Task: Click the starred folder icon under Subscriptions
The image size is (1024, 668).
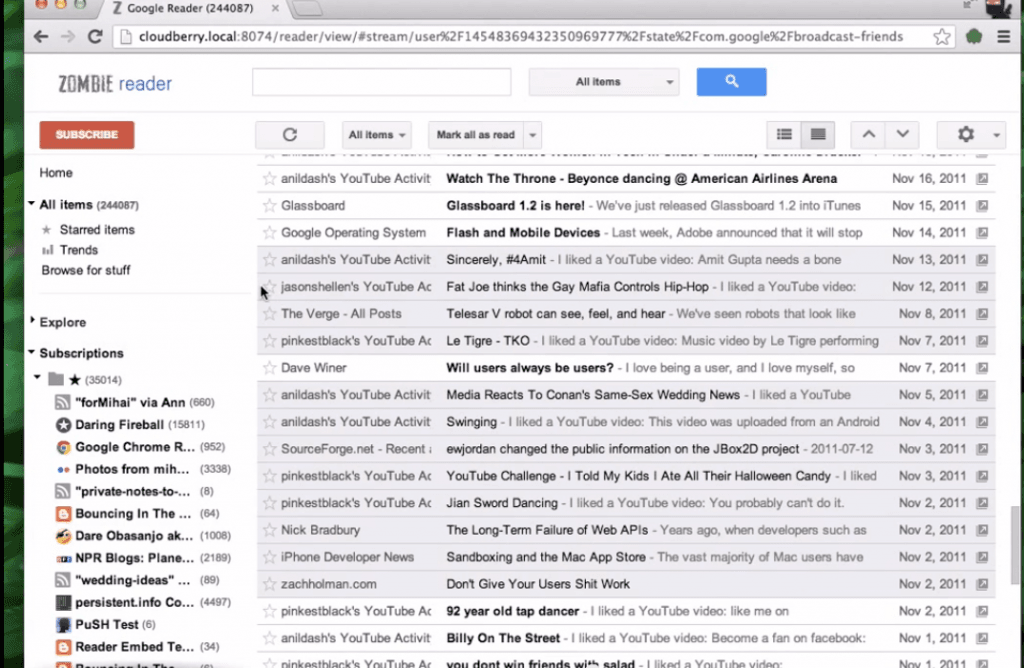Action: point(56,379)
